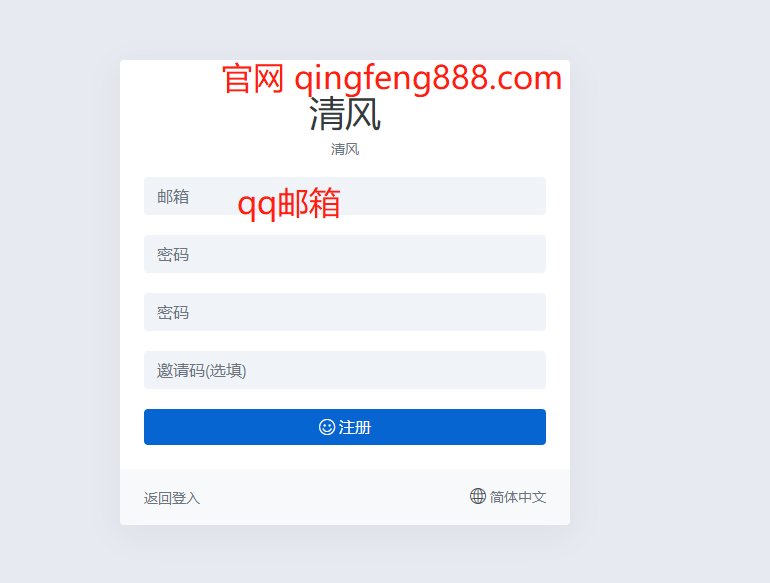
Task: Focus the 邮箱 email input field
Action: click(345, 196)
